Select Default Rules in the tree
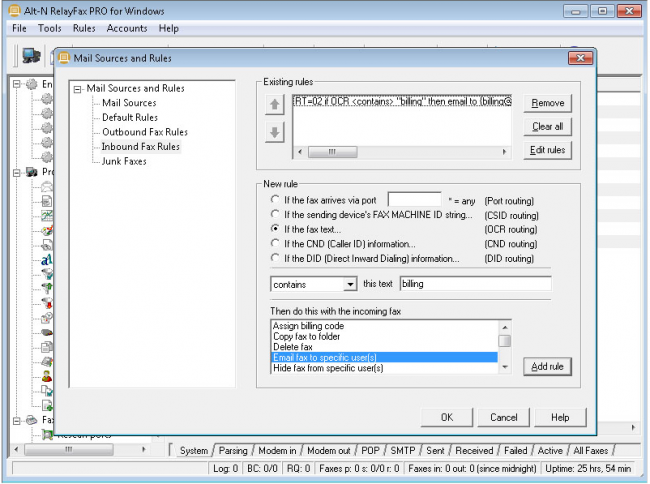650x484 pixels. pyautogui.click(x=130, y=117)
